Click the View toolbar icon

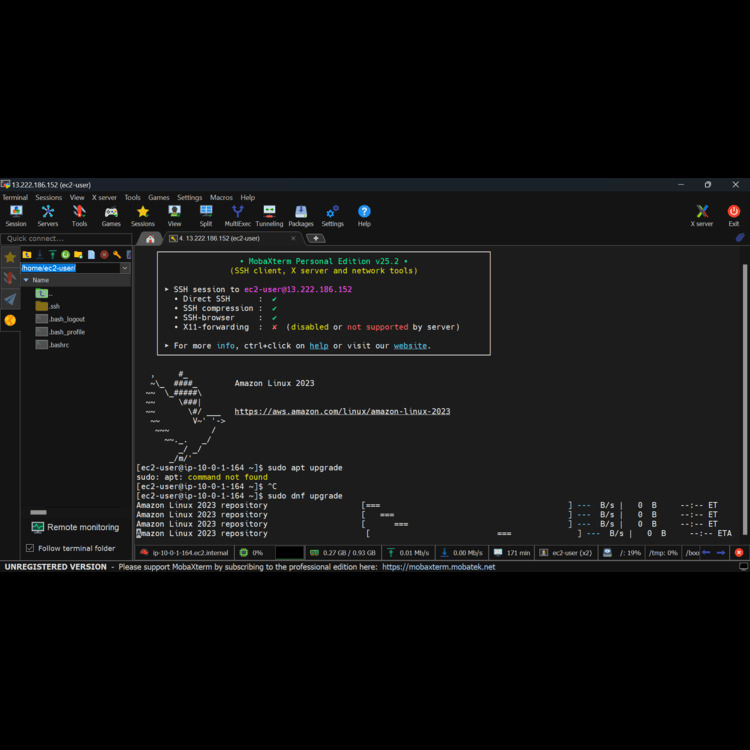click(x=174, y=216)
